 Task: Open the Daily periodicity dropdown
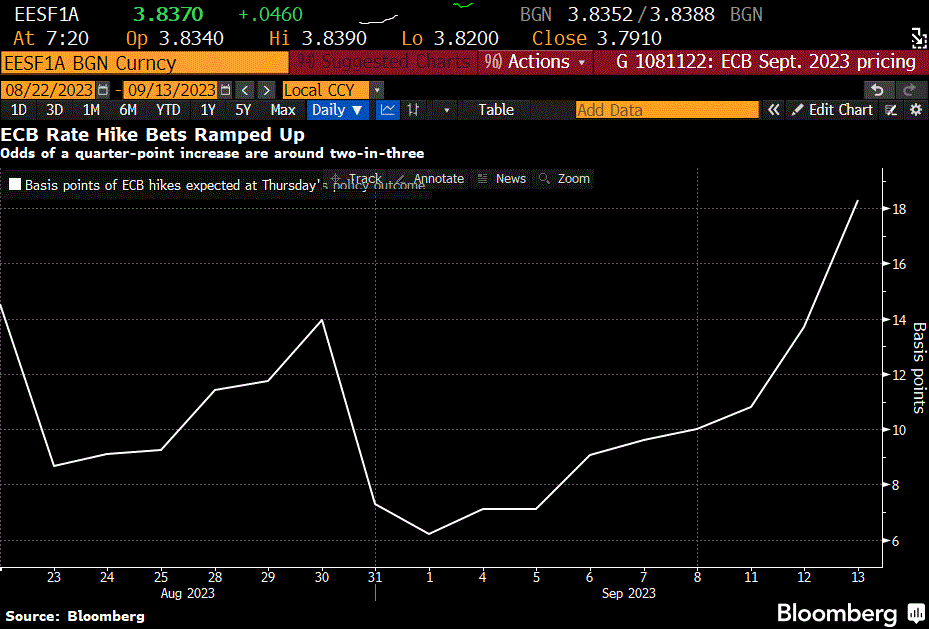337,110
